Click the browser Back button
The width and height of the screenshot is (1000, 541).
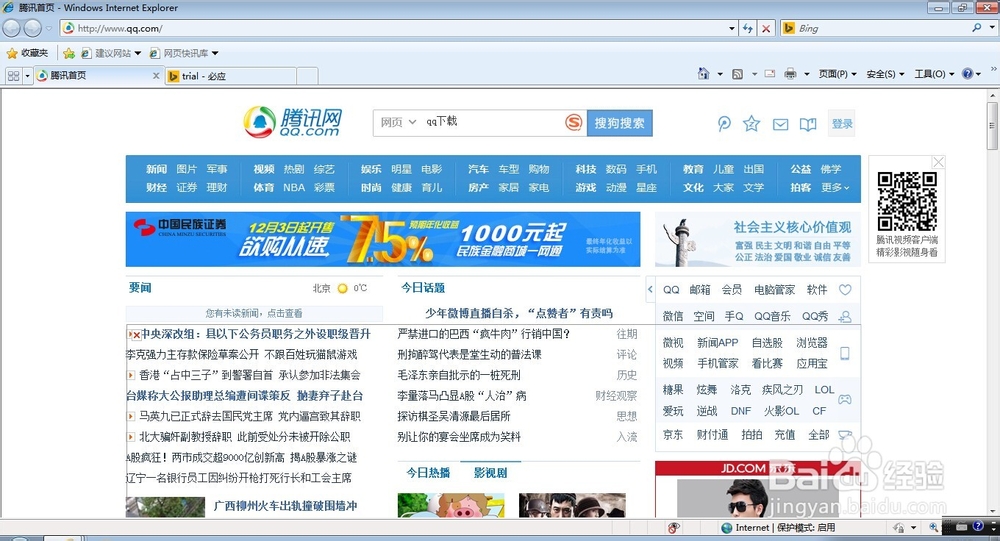11,28
